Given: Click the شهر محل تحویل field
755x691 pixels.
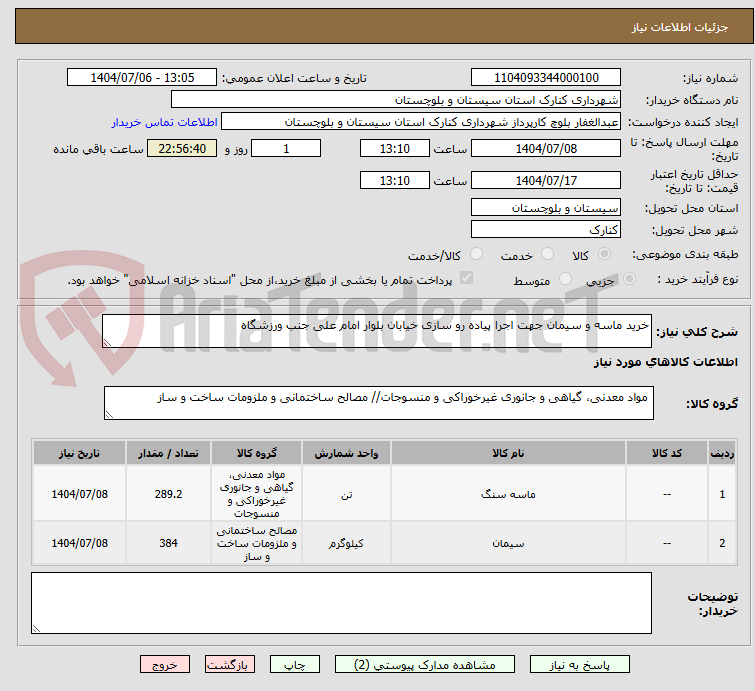Looking at the screenshot, I should pos(545,229).
